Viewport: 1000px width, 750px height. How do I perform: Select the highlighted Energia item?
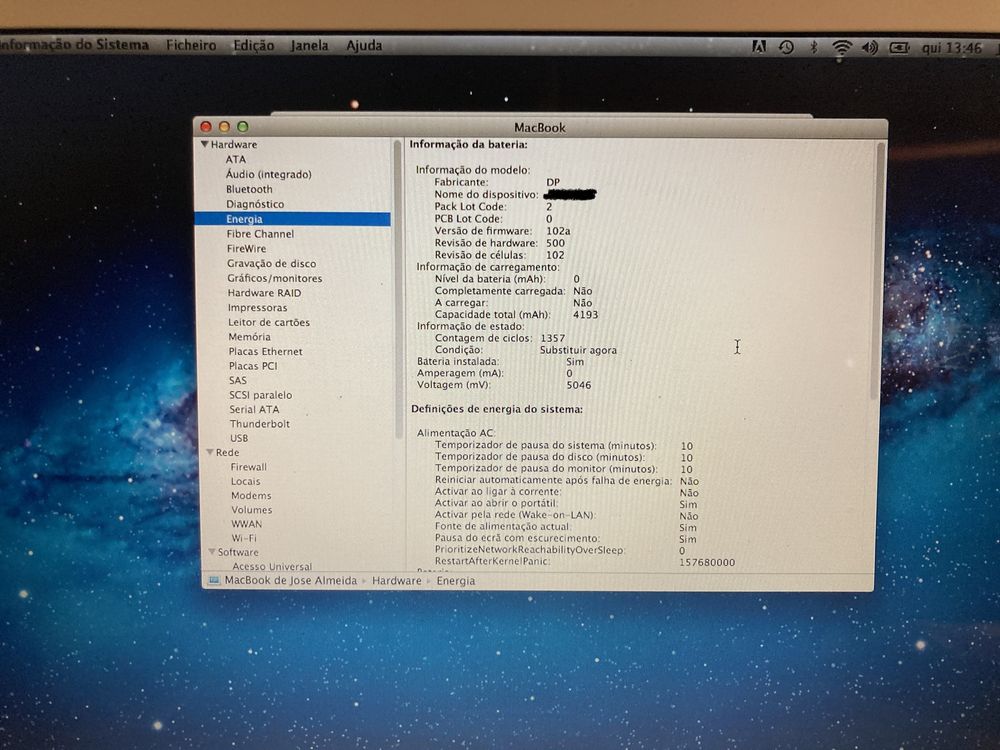292,219
